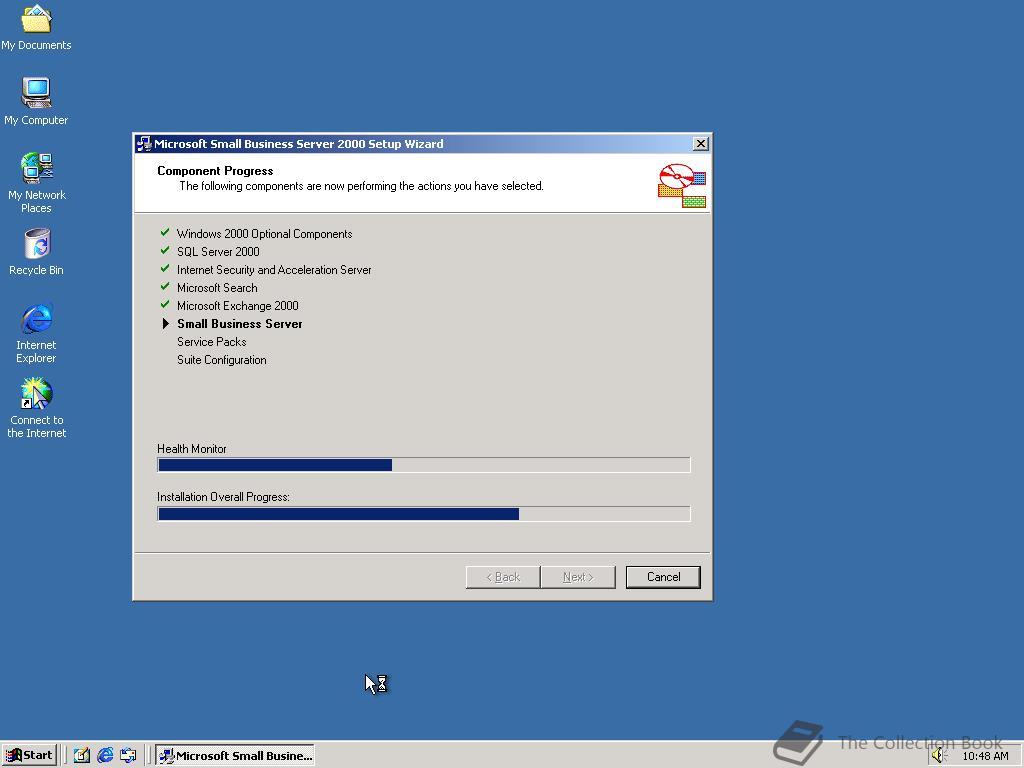Click the Show Desktop quick launch icon
The height and width of the screenshot is (768, 1024).
(x=82, y=755)
